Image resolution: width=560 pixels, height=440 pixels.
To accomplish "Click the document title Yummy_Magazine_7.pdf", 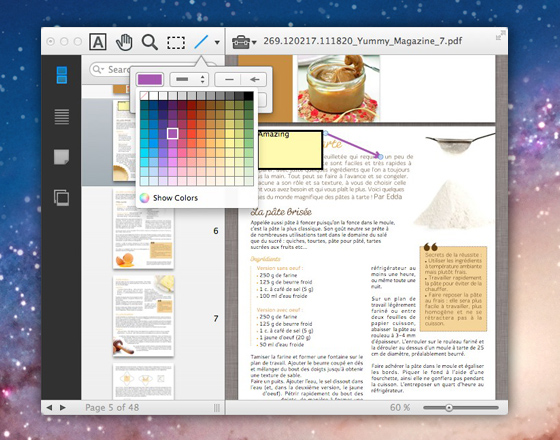I will click(363, 41).
